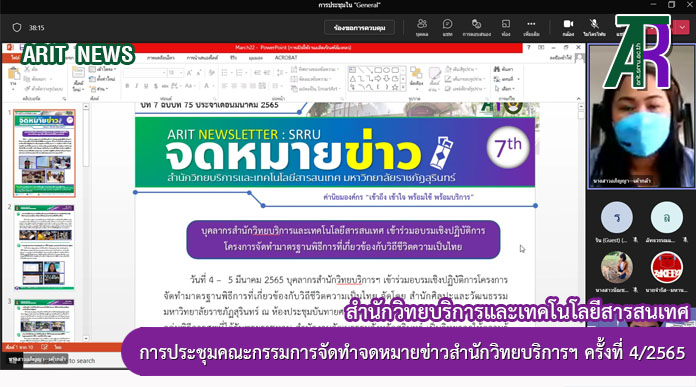This screenshot has height=387, width=696.
Task: Open the font name combo box
Action: [x=144, y=72]
